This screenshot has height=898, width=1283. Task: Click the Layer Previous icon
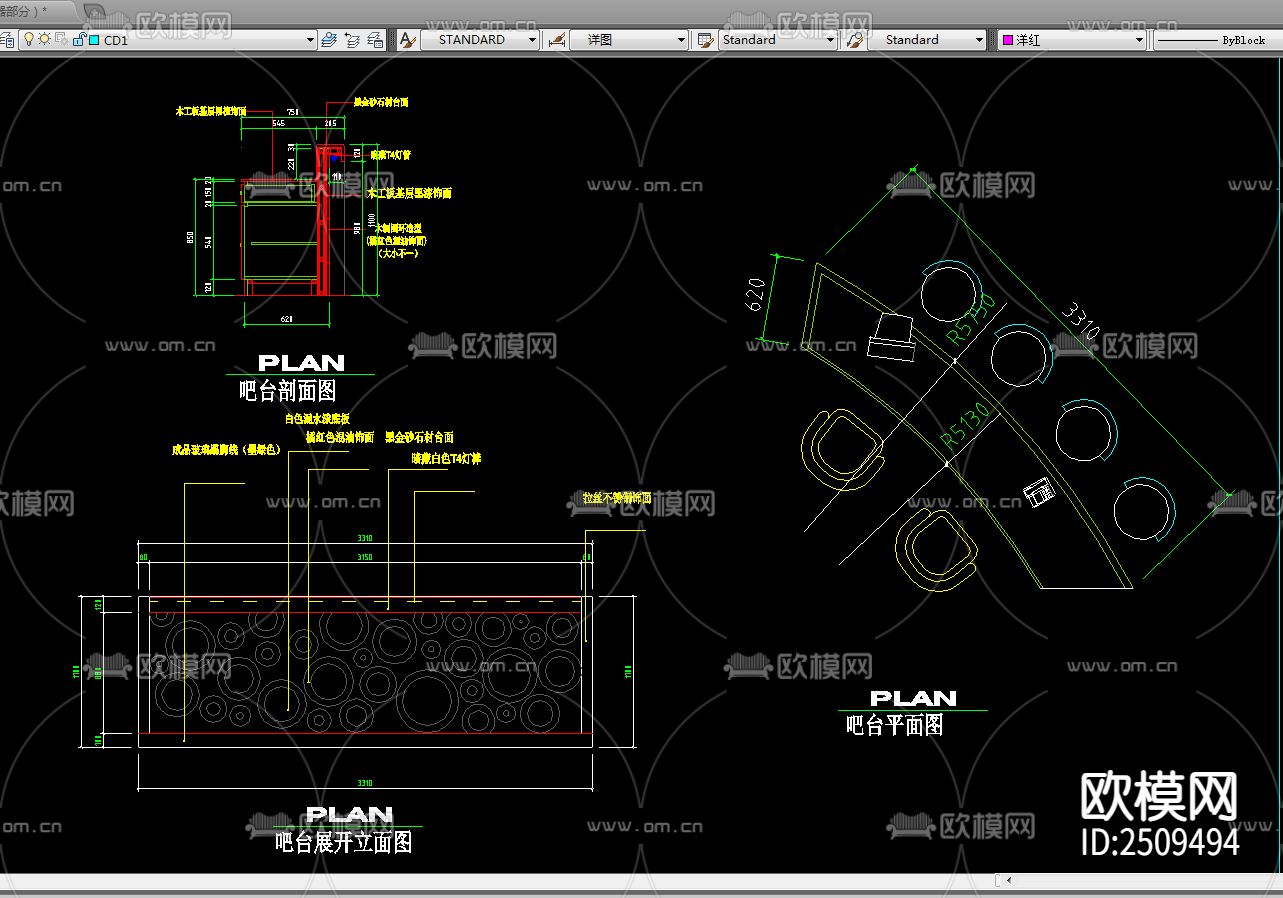[x=352, y=40]
